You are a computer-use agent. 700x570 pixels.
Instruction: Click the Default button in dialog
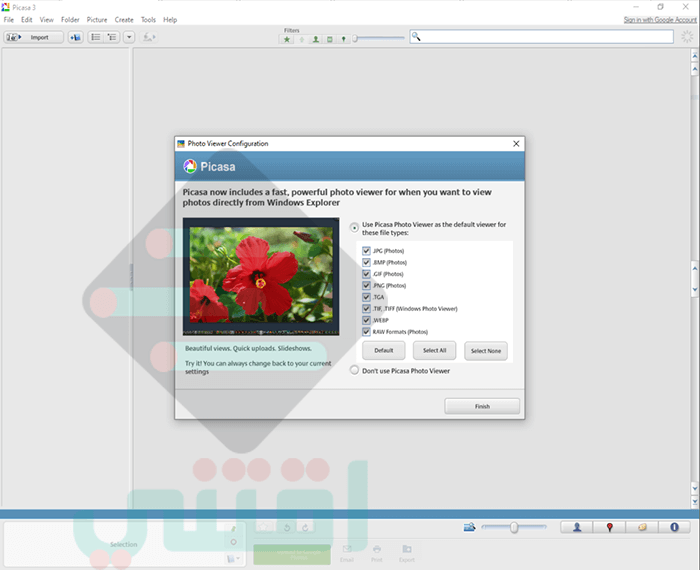[x=383, y=350]
